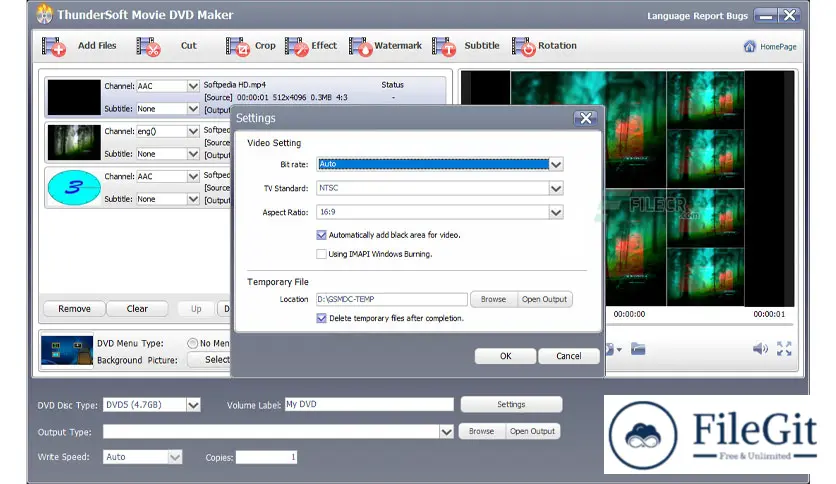Open the Watermark tool icon
This screenshot has width=836, height=484.
(361, 46)
